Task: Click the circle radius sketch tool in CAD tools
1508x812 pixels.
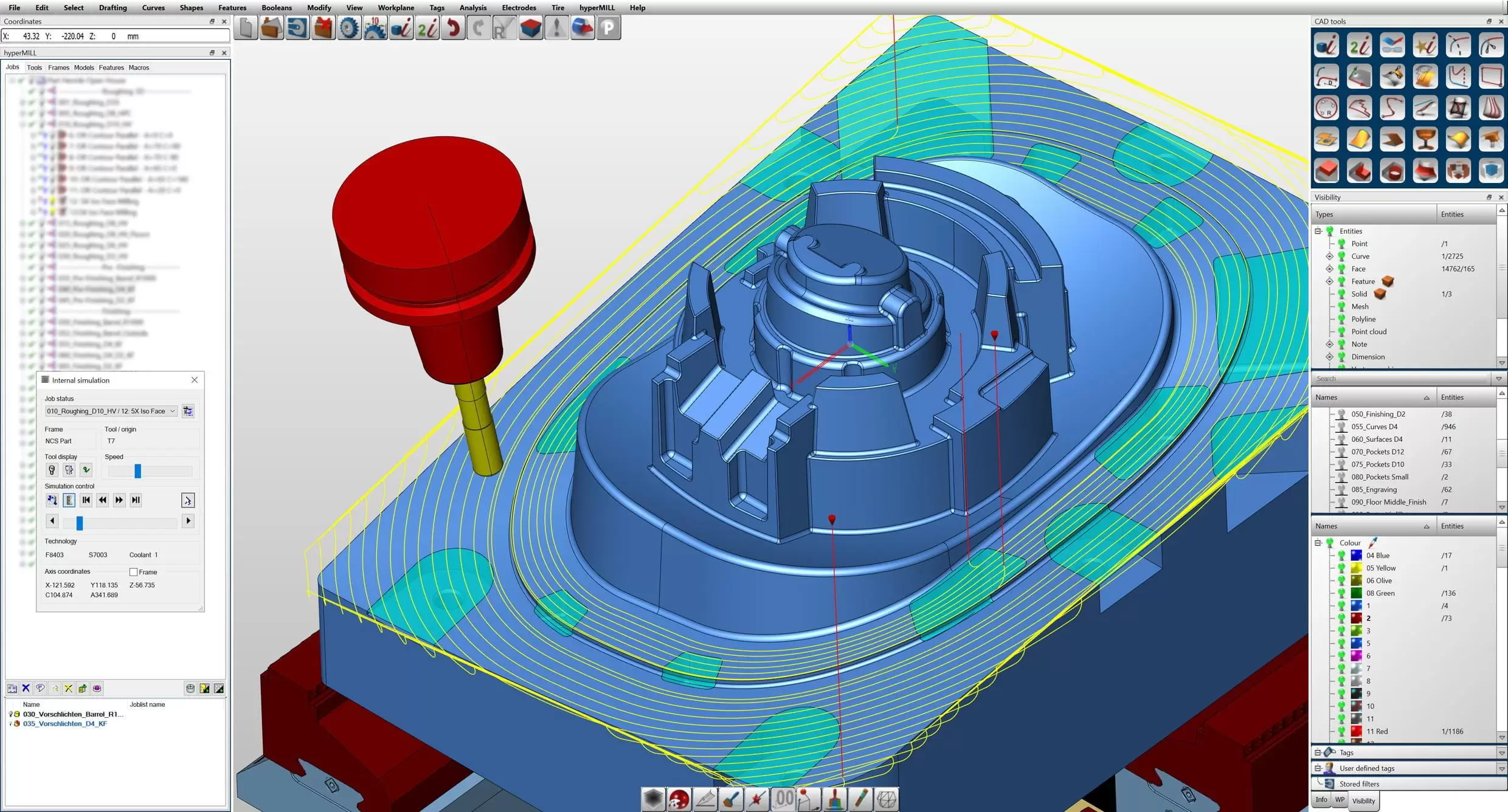Action: tap(1326, 108)
